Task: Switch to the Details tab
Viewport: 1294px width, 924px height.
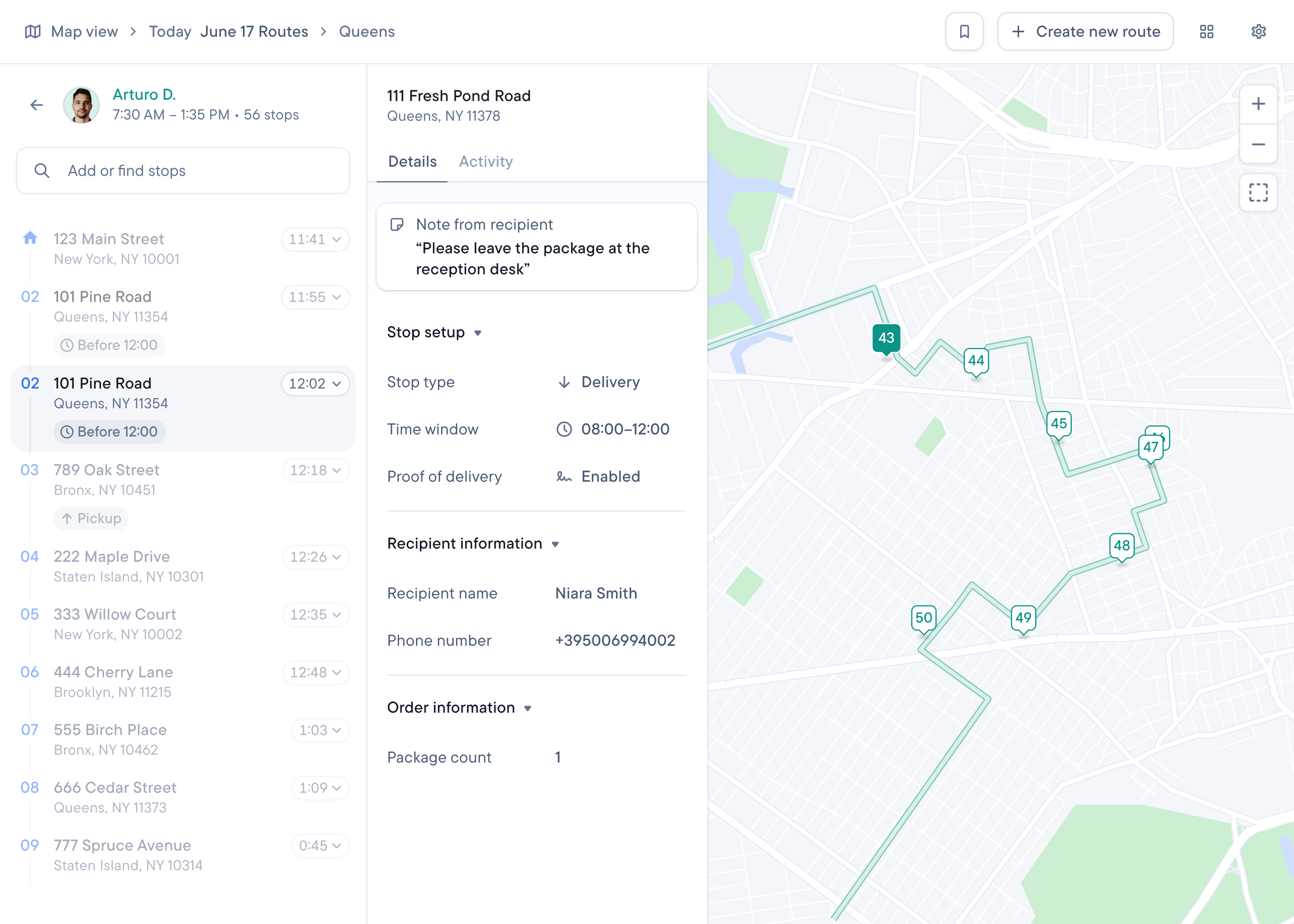Action: tap(413, 161)
